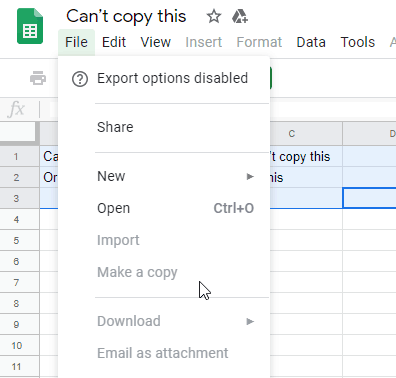The width and height of the screenshot is (396, 378).
Task: Expand the New submenu arrow
Action: pos(250,176)
